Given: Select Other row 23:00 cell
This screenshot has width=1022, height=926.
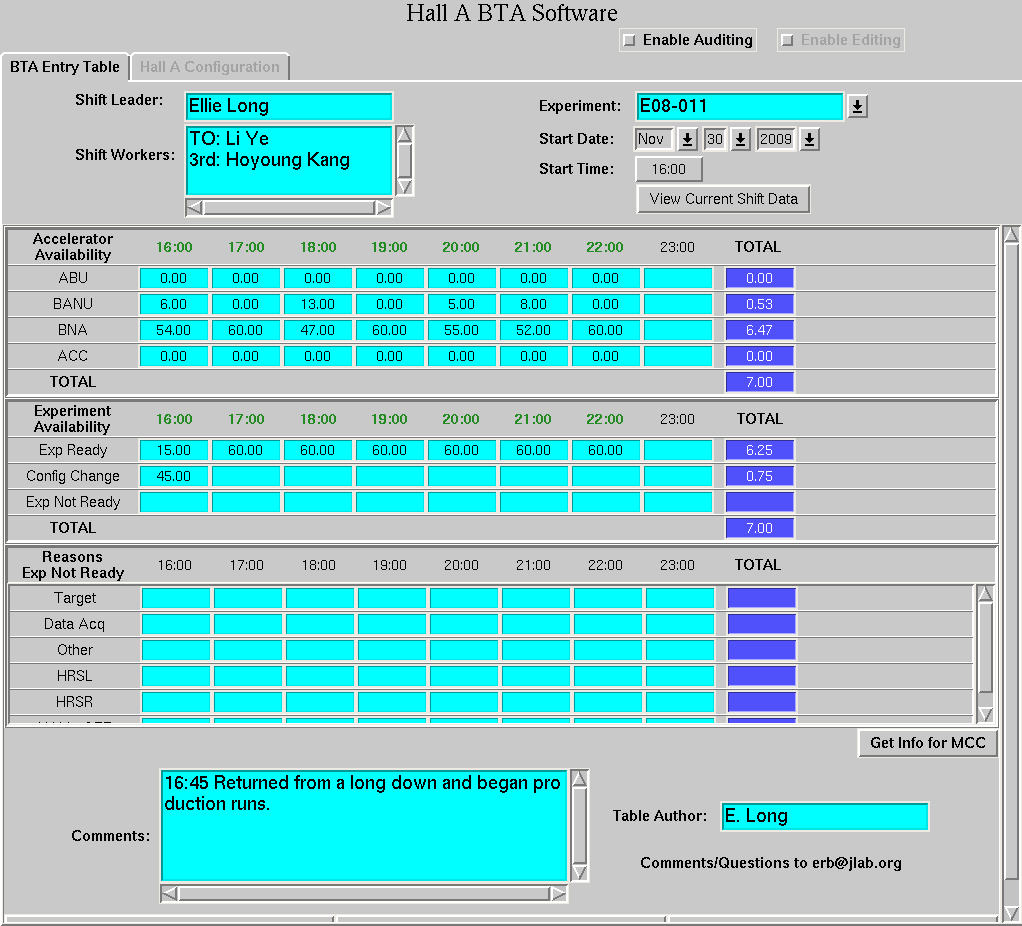Looking at the screenshot, I should 680,650.
